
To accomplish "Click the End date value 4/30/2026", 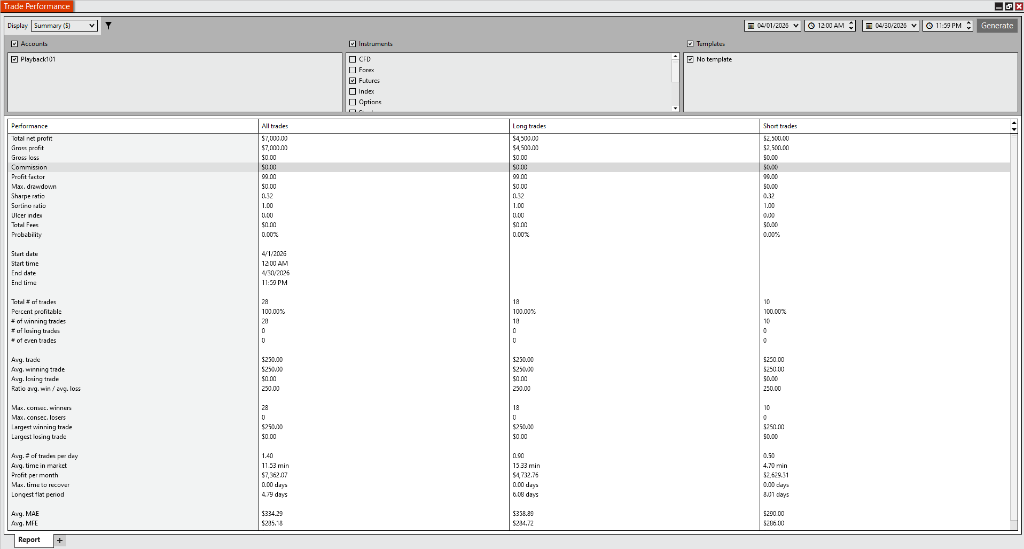I will (x=276, y=273).
